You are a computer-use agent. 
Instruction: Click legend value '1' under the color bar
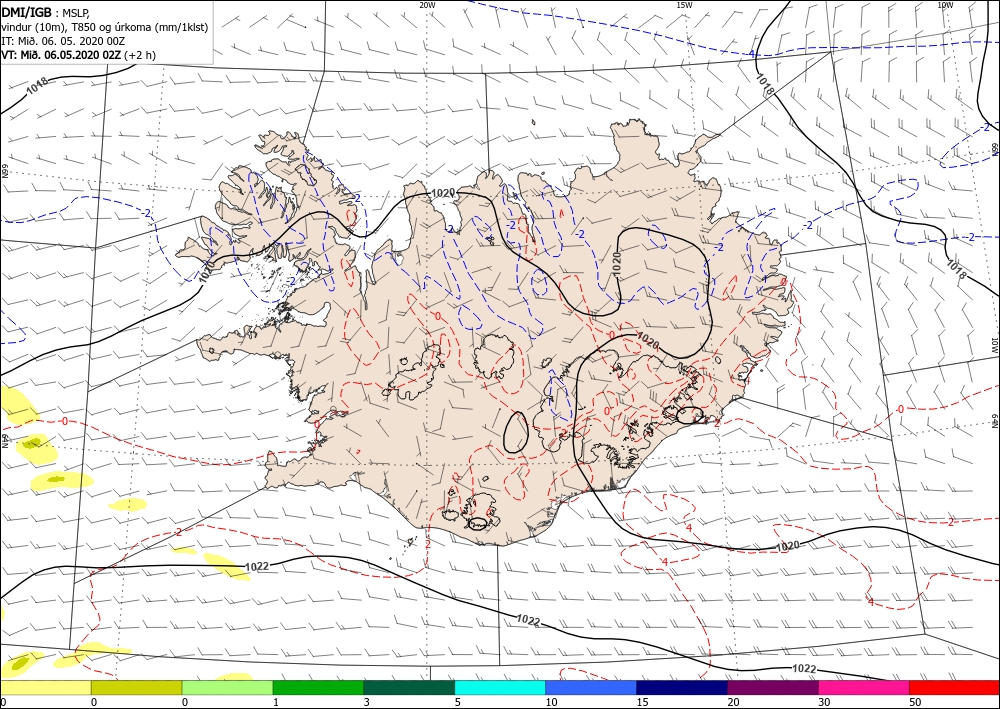(276, 702)
